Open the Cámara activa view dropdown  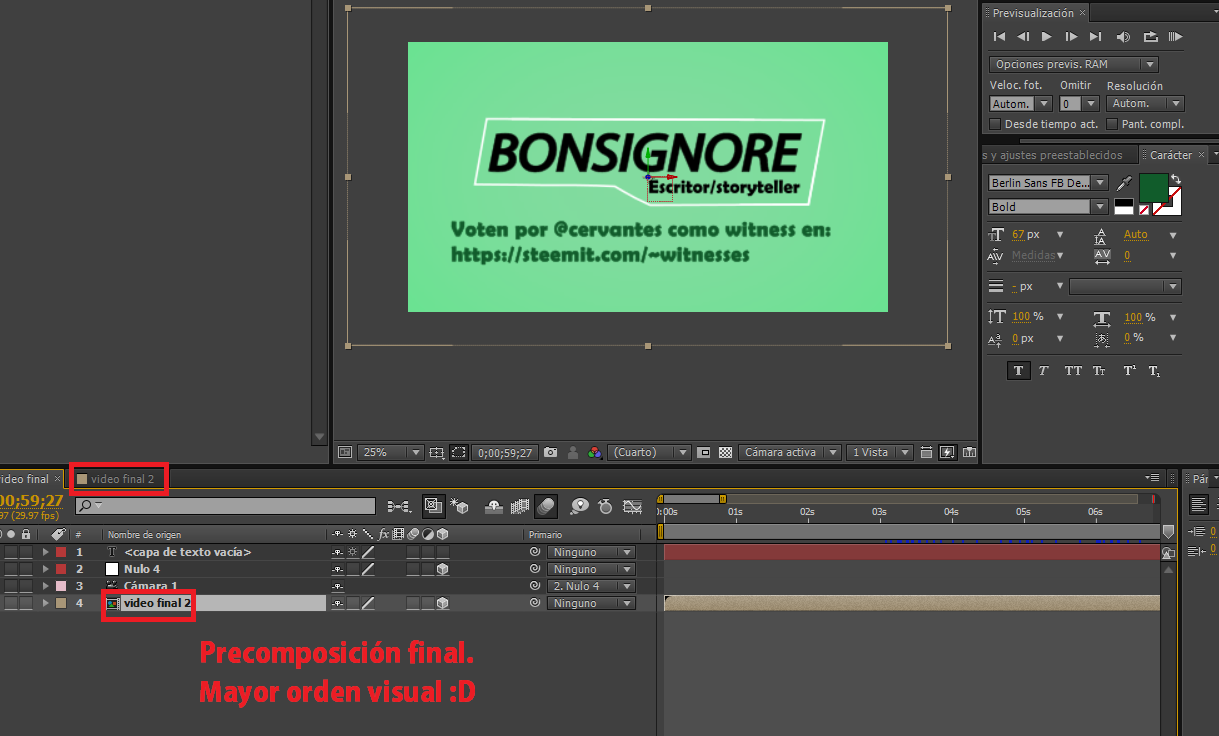coord(789,452)
